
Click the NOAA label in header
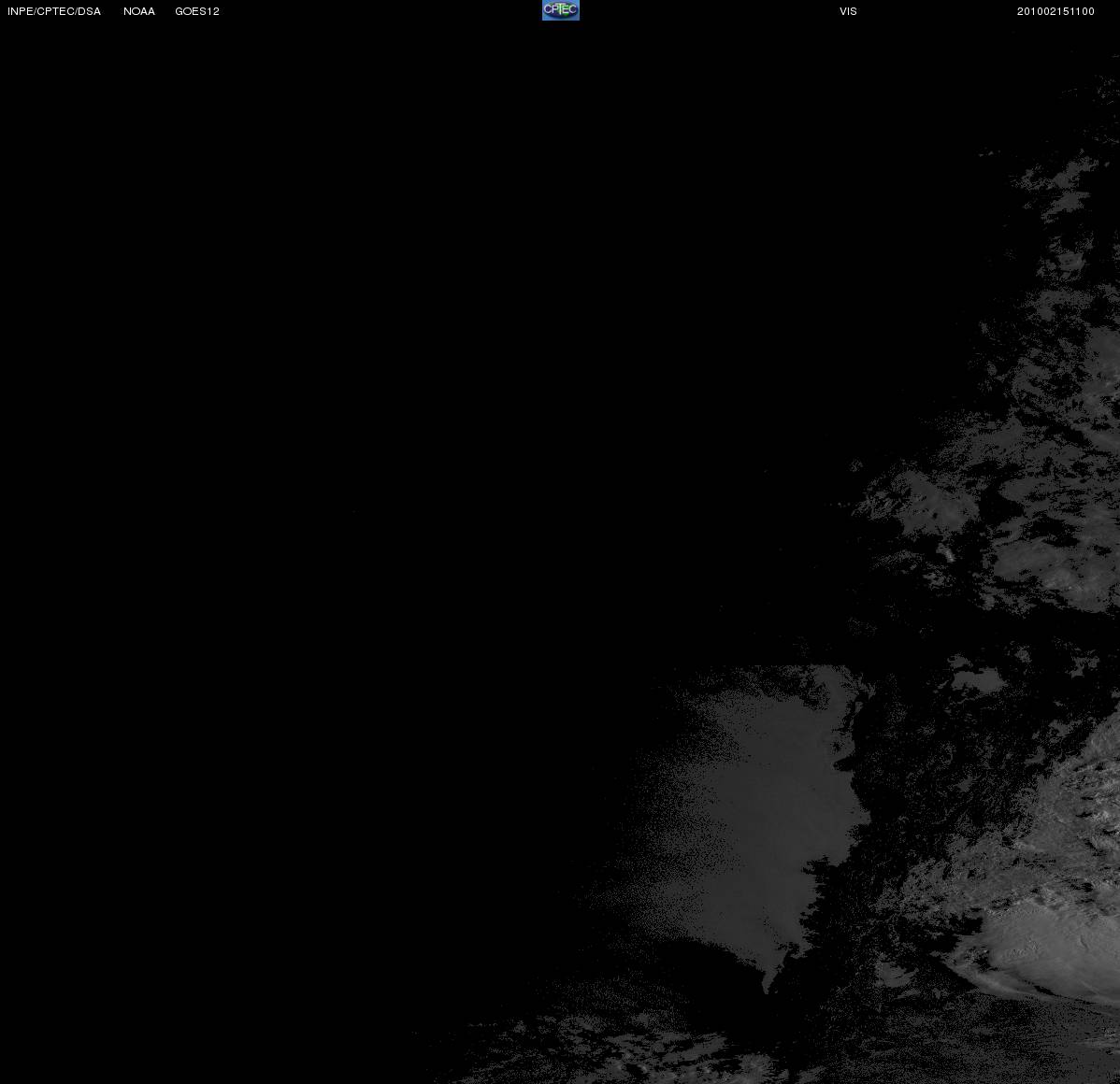click(139, 11)
